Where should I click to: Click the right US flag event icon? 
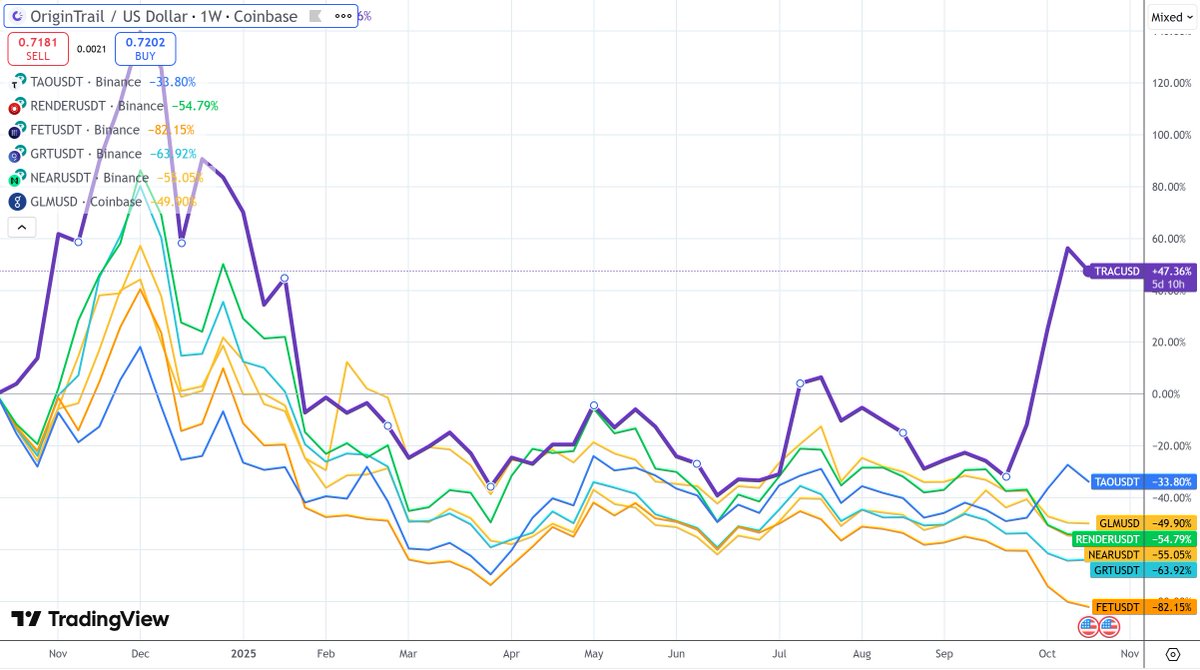(x=1109, y=627)
